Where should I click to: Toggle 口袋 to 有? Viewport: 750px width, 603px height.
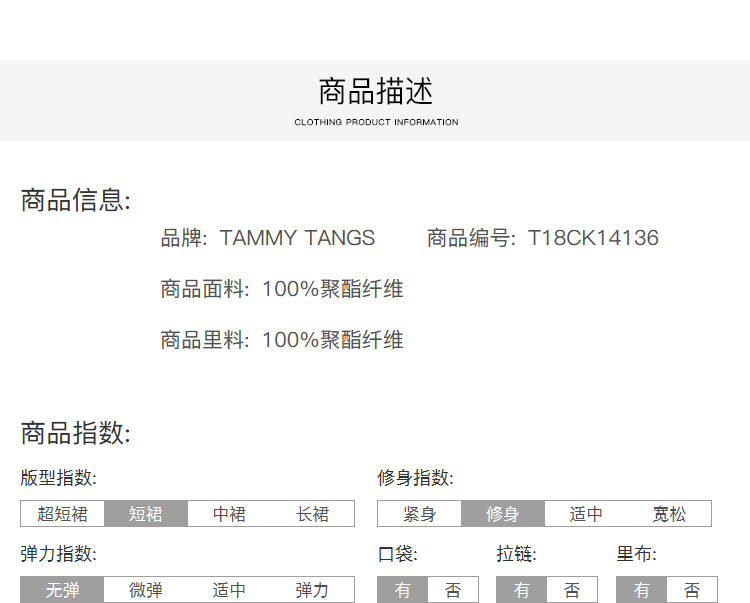click(402, 590)
